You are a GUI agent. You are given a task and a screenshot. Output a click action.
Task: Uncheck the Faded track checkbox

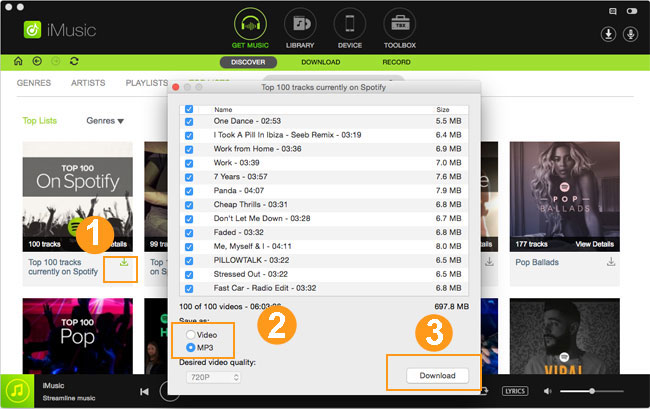pos(189,233)
